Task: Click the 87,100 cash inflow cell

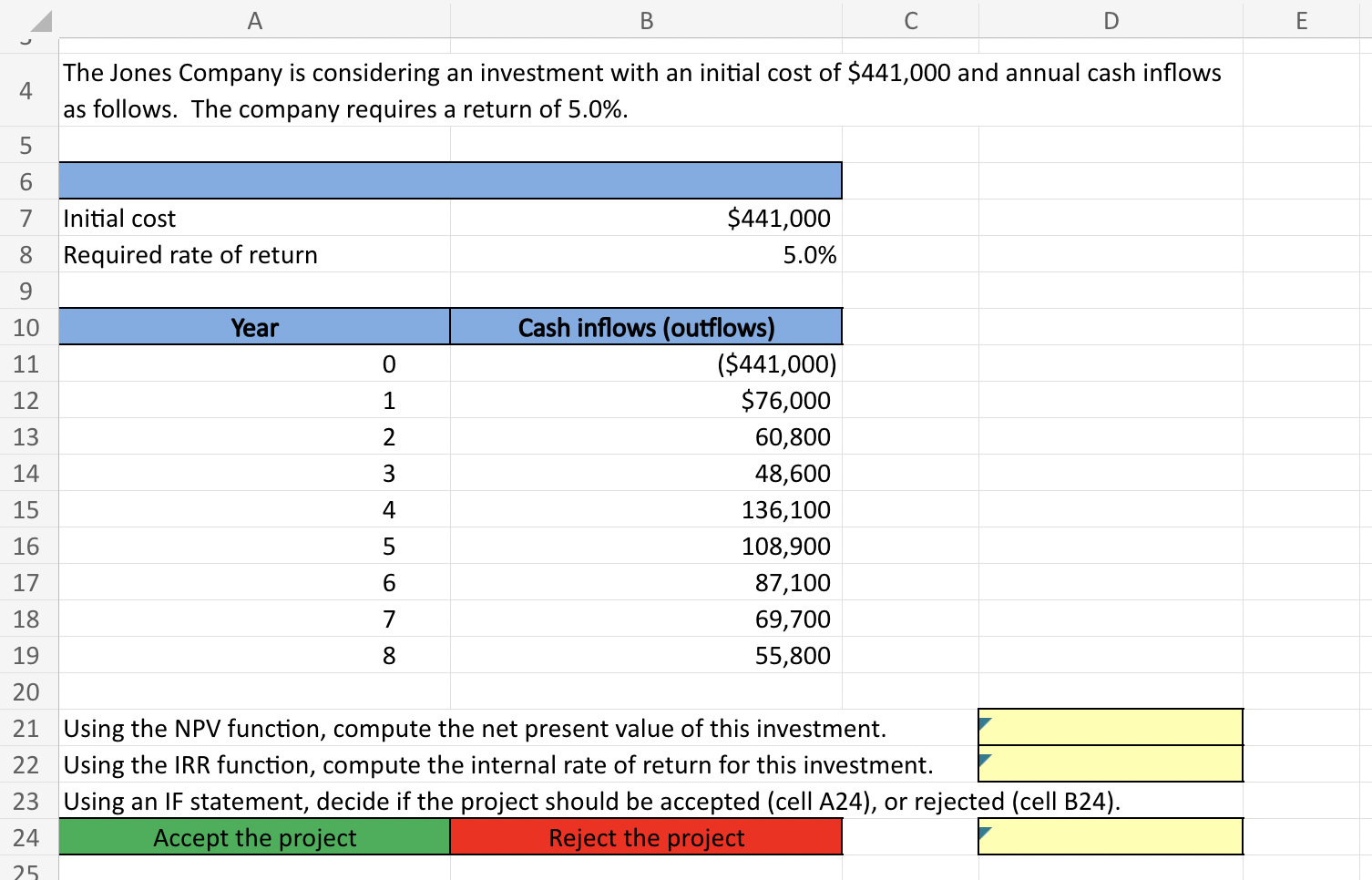Action: (x=646, y=582)
